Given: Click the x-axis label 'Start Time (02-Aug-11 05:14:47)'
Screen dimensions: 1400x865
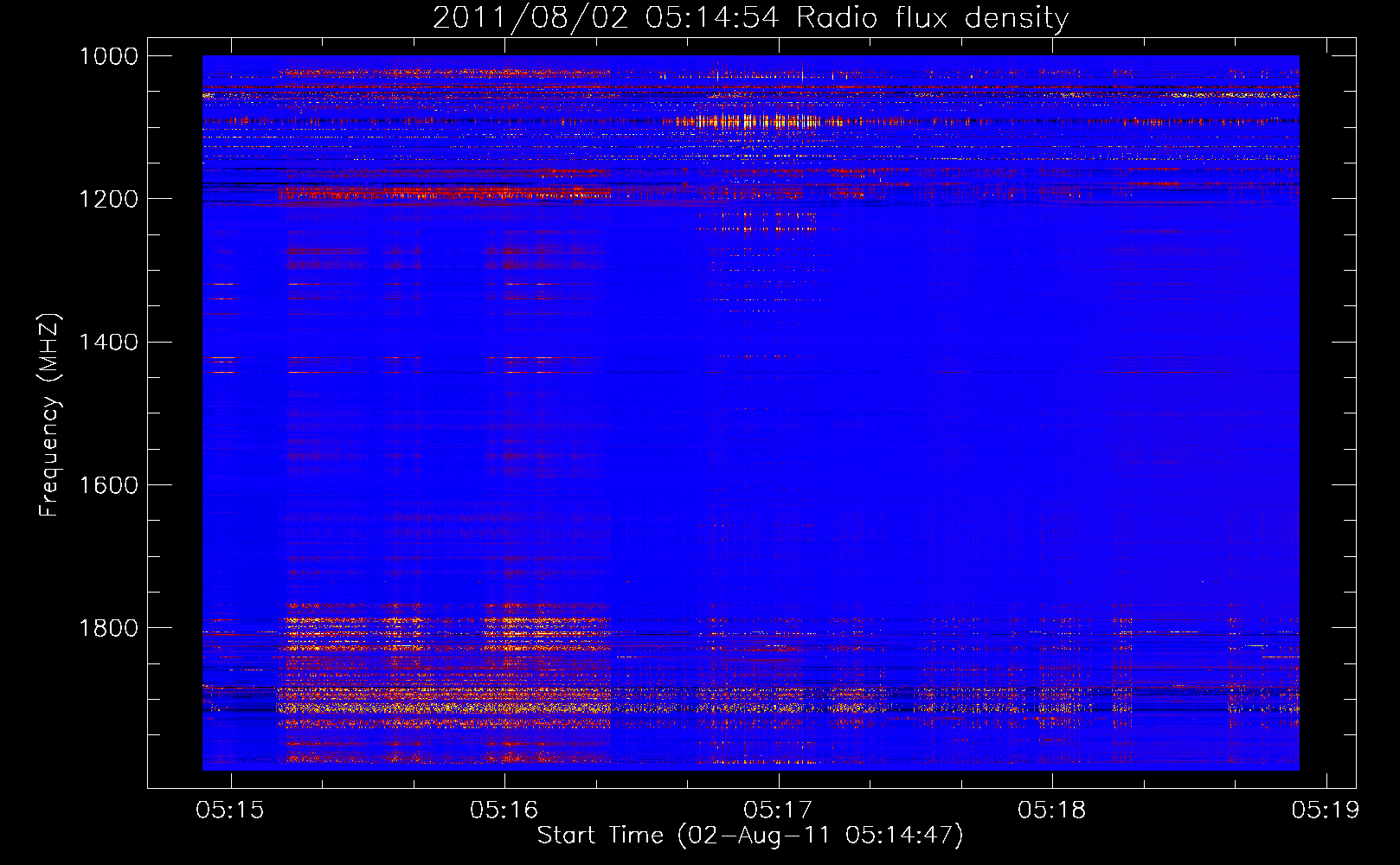Looking at the screenshot, I should (x=750, y=836).
